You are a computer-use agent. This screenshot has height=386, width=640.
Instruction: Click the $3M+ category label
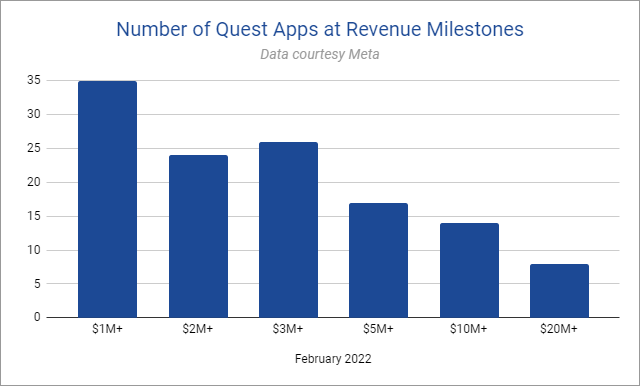click(x=288, y=329)
